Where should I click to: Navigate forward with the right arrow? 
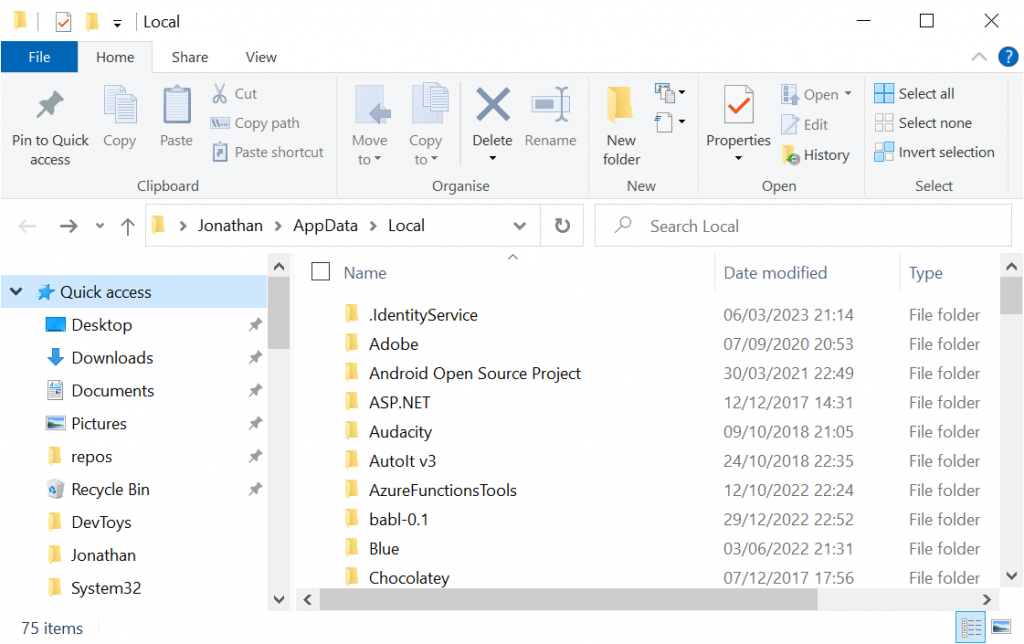(68, 226)
